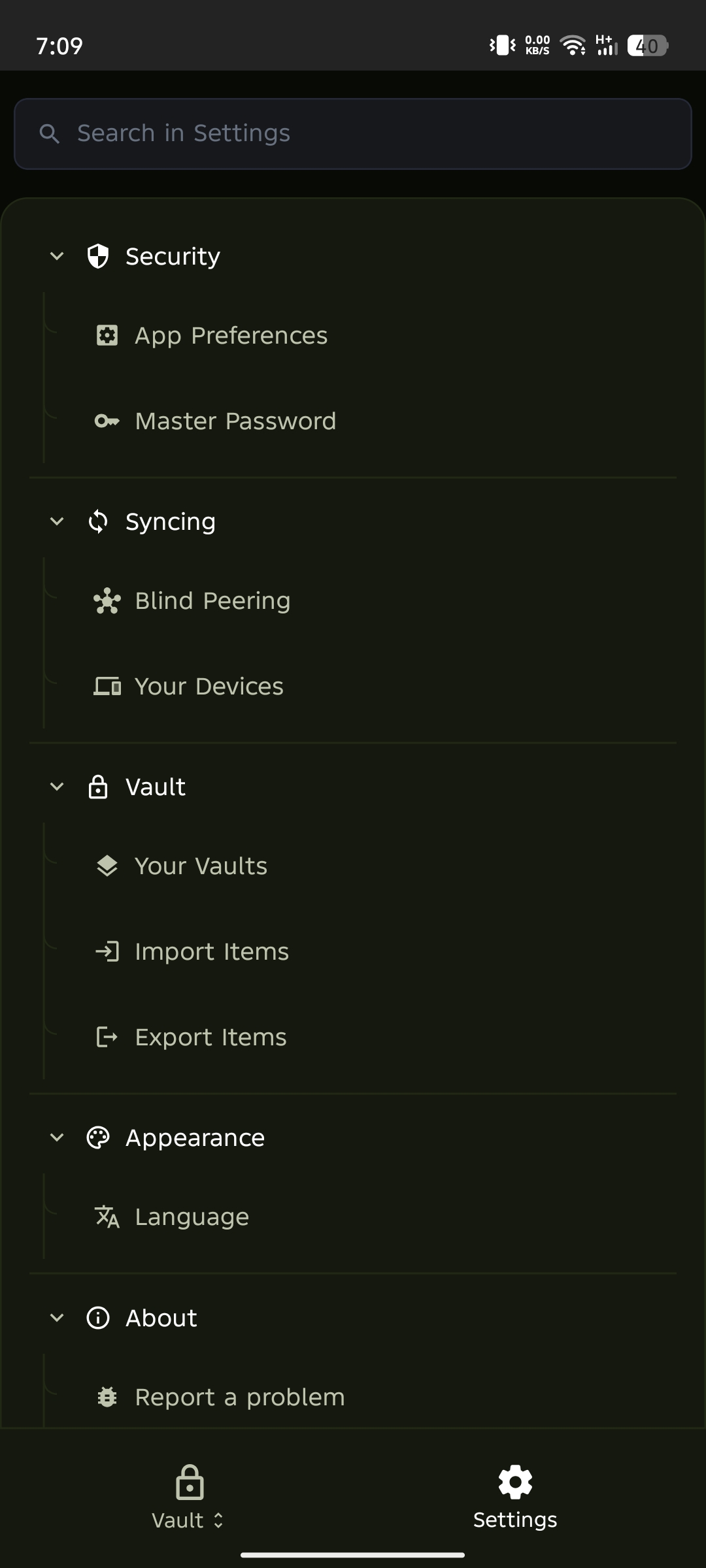Click the Report a problem bug icon
Image resolution: width=706 pixels, height=1568 pixels.
point(107,1396)
